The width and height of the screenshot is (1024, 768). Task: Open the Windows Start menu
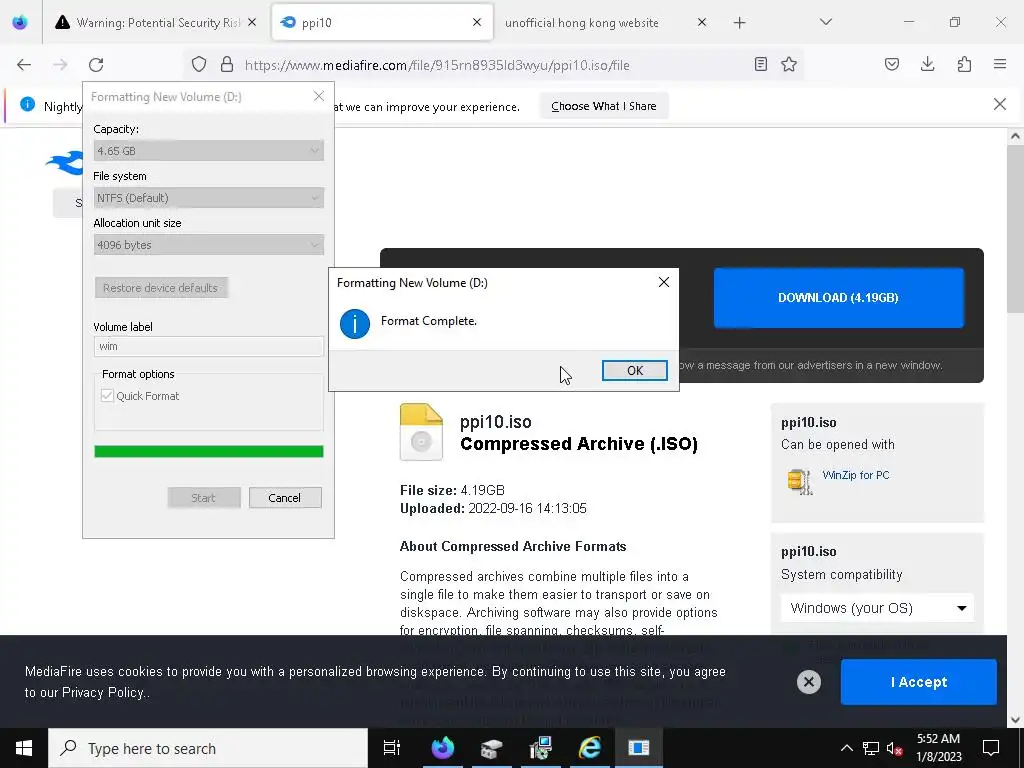[24, 748]
